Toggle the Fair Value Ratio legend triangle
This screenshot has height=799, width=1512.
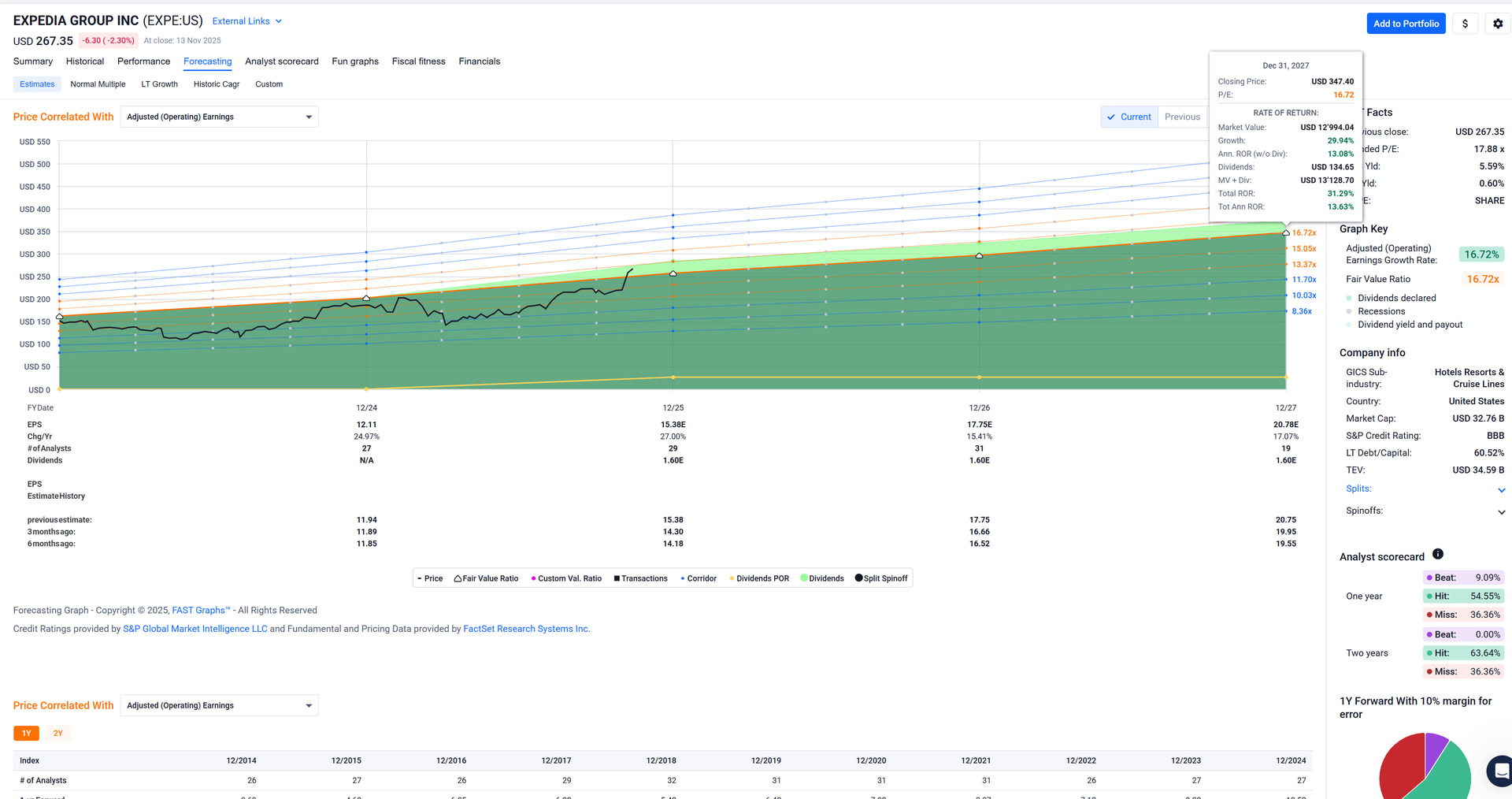pyautogui.click(x=458, y=578)
